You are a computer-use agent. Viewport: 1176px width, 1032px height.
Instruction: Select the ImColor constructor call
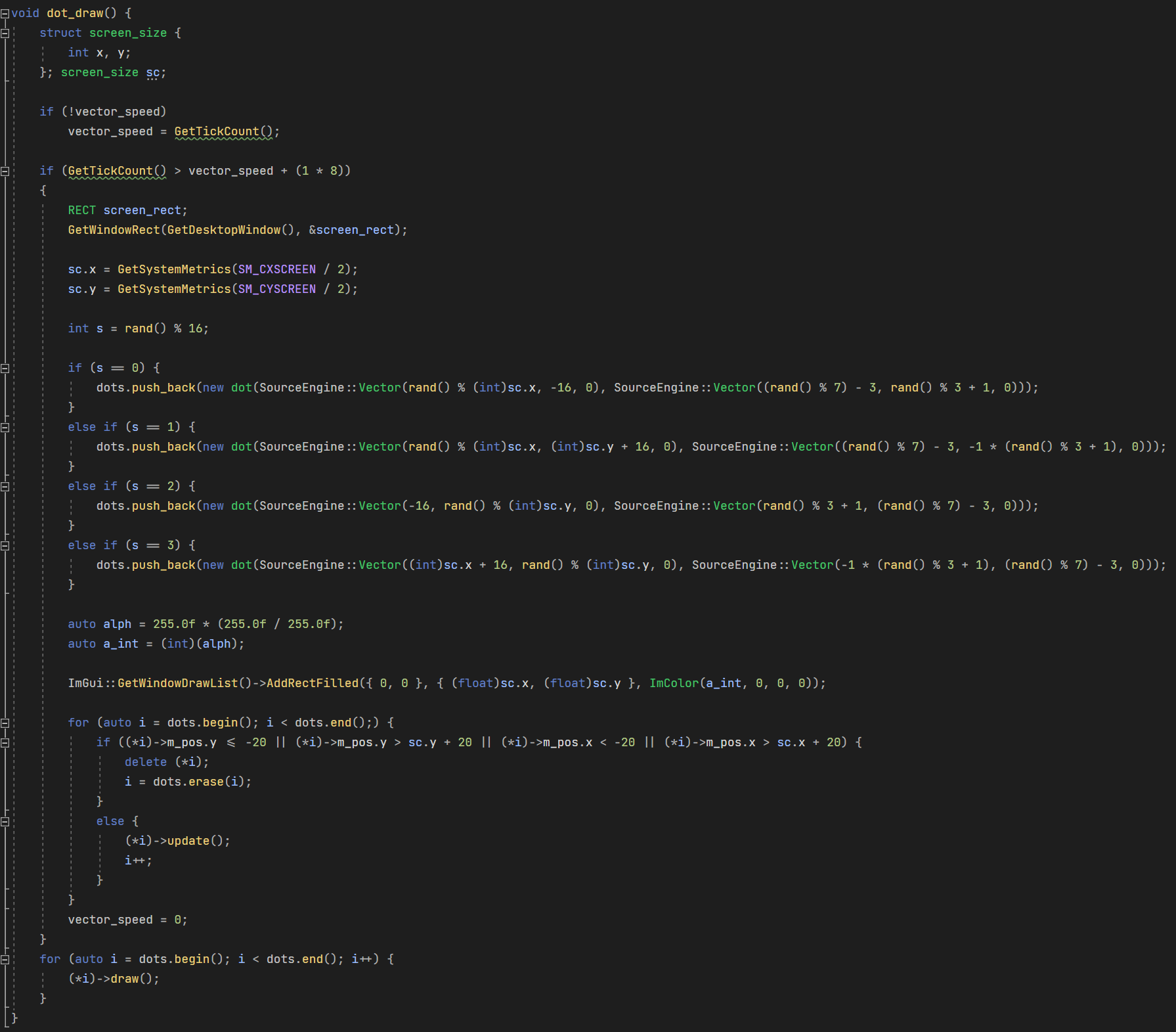click(674, 683)
